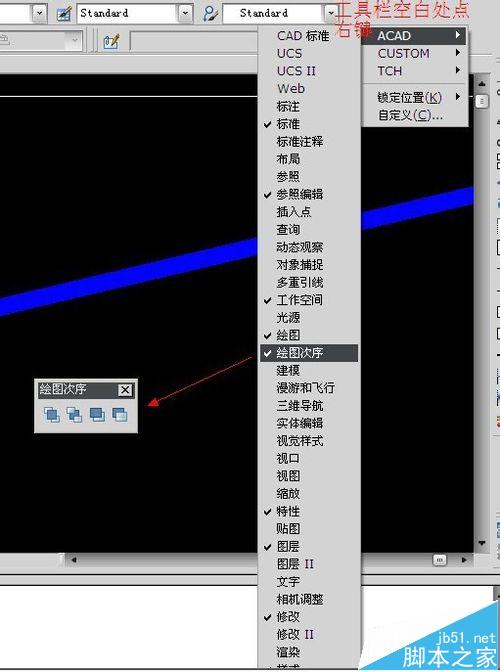Enable the 视图 toolbar
500x672 pixels.
[x=309, y=476]
